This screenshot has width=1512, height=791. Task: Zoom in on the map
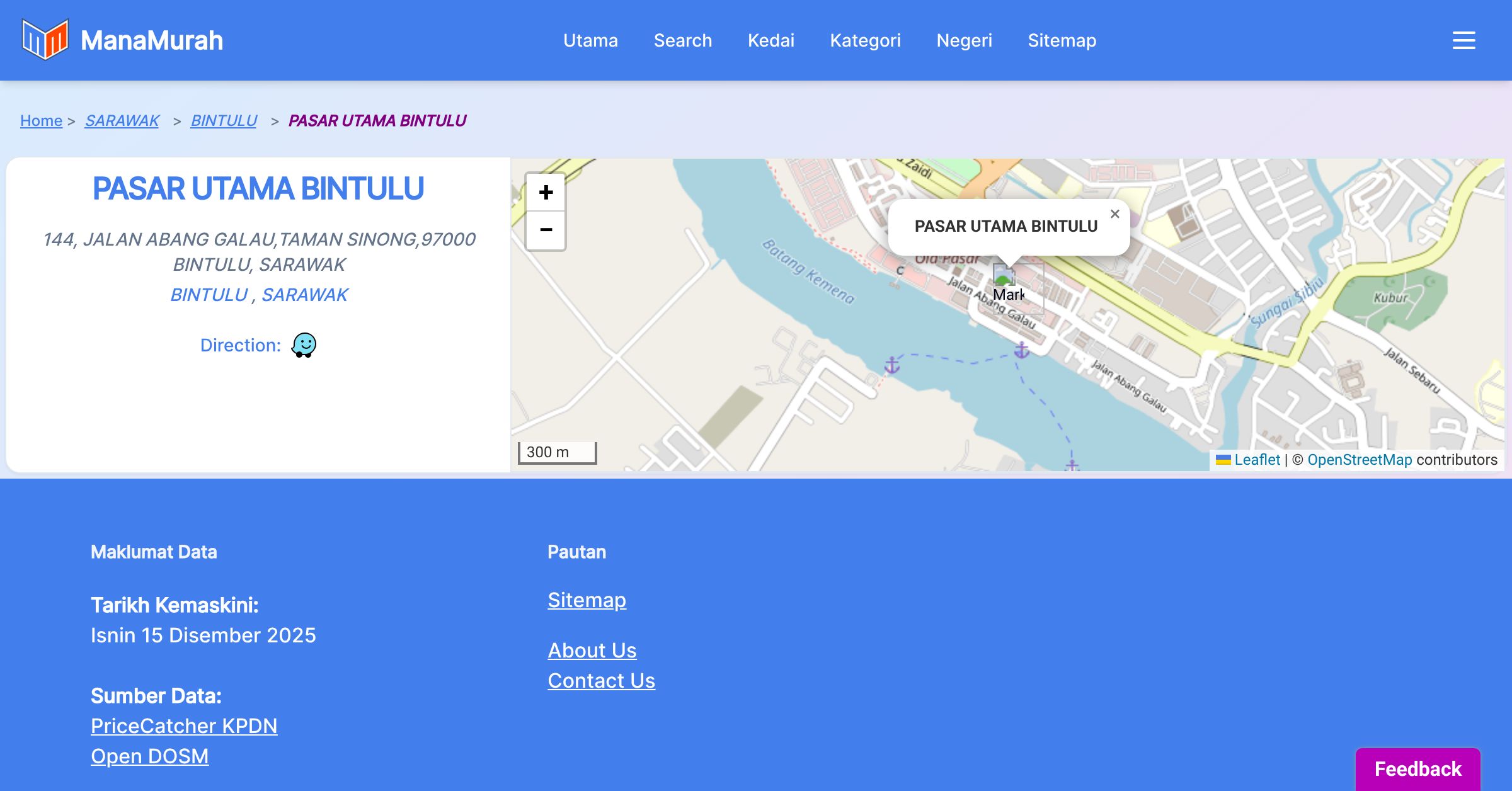click(x=546, y=192)
